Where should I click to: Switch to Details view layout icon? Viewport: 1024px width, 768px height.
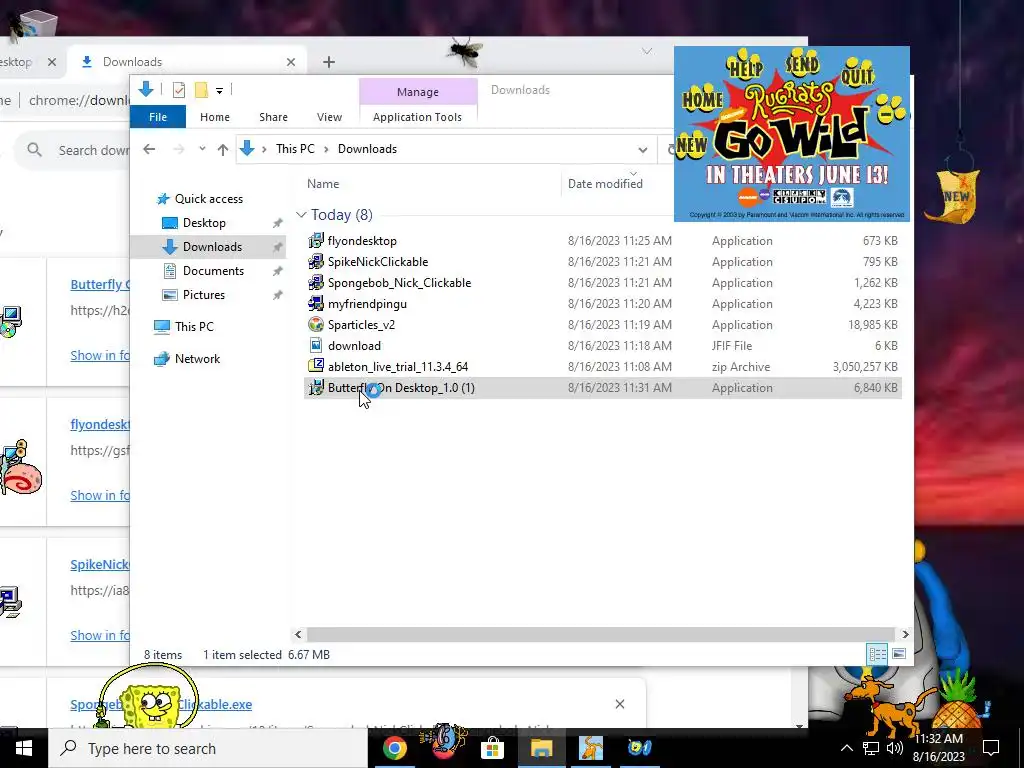click(877, 654)
